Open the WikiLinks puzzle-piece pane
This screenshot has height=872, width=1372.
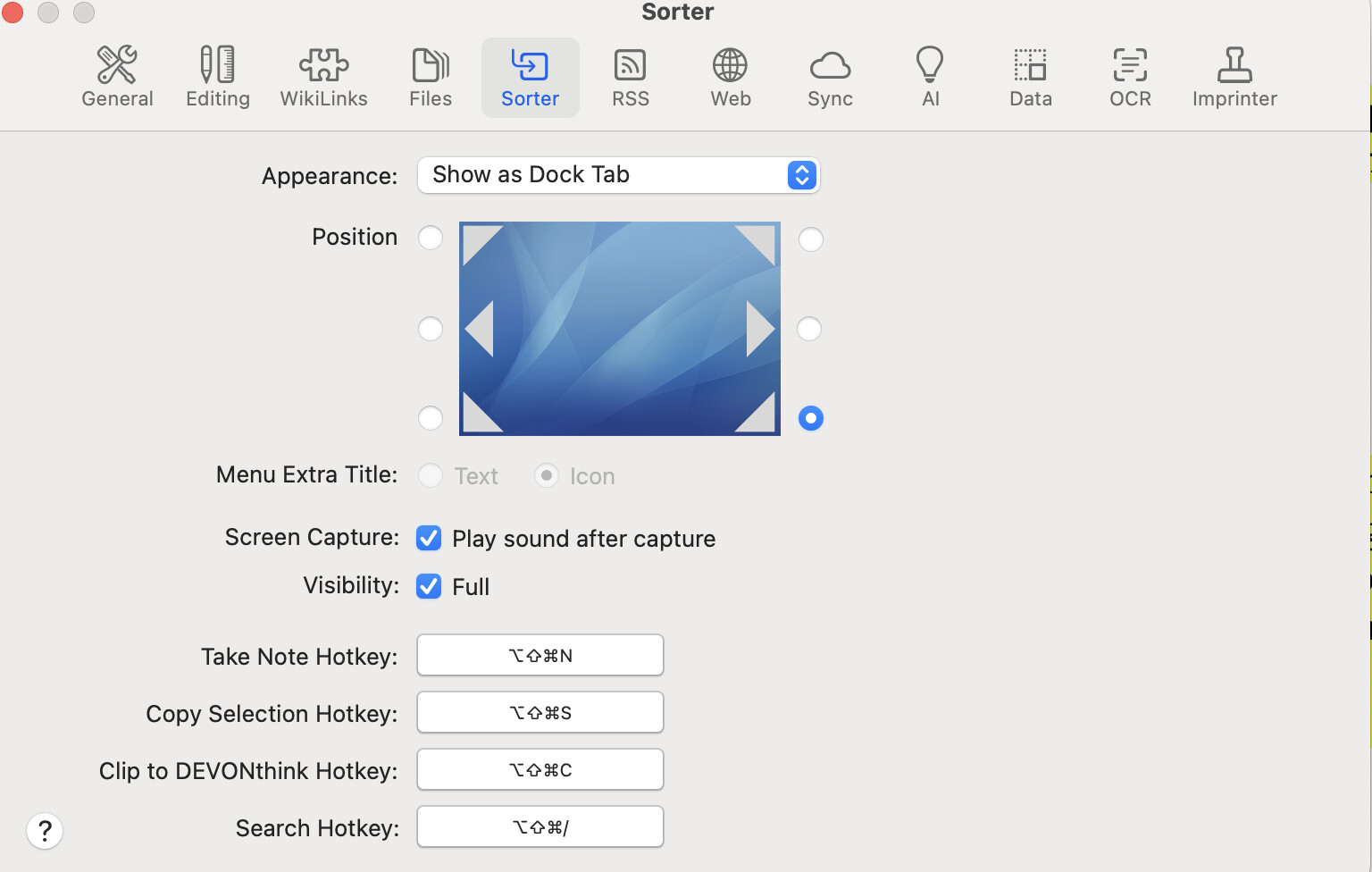point(323,78)
